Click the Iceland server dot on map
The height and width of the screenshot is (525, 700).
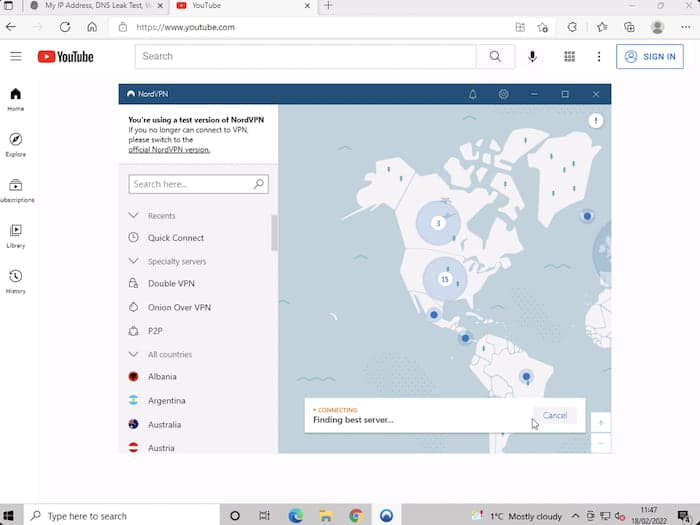pyautogui.click(x=587, y=216)
